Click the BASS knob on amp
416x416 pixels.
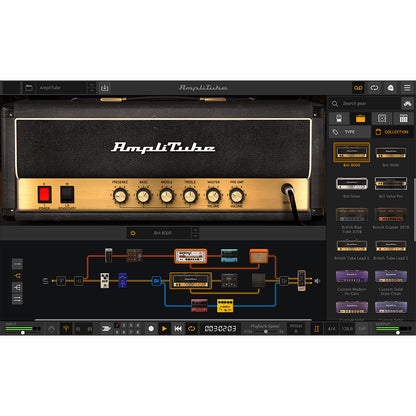point(143,196)
